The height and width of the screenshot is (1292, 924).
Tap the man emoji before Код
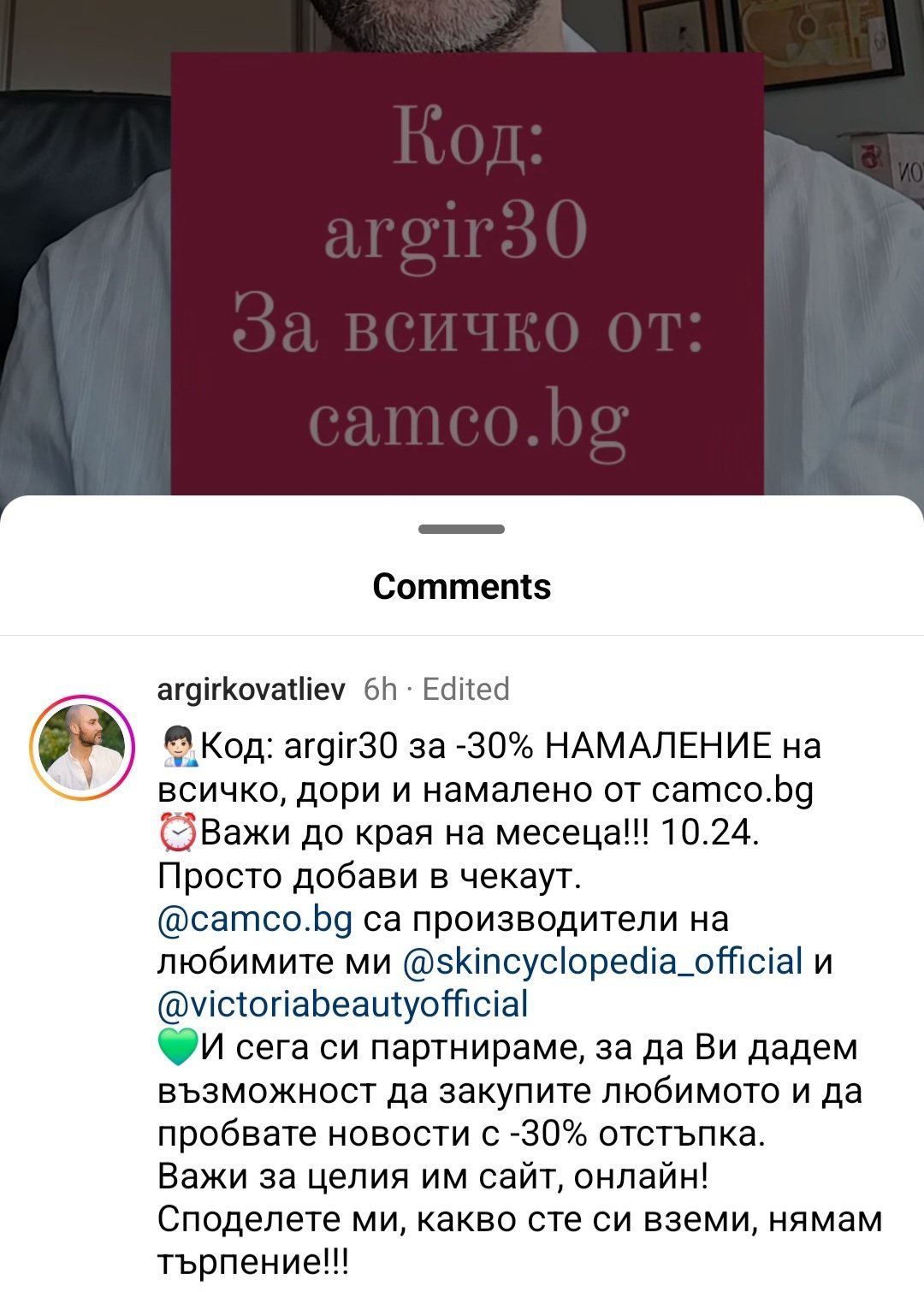(x=178, y=747)
